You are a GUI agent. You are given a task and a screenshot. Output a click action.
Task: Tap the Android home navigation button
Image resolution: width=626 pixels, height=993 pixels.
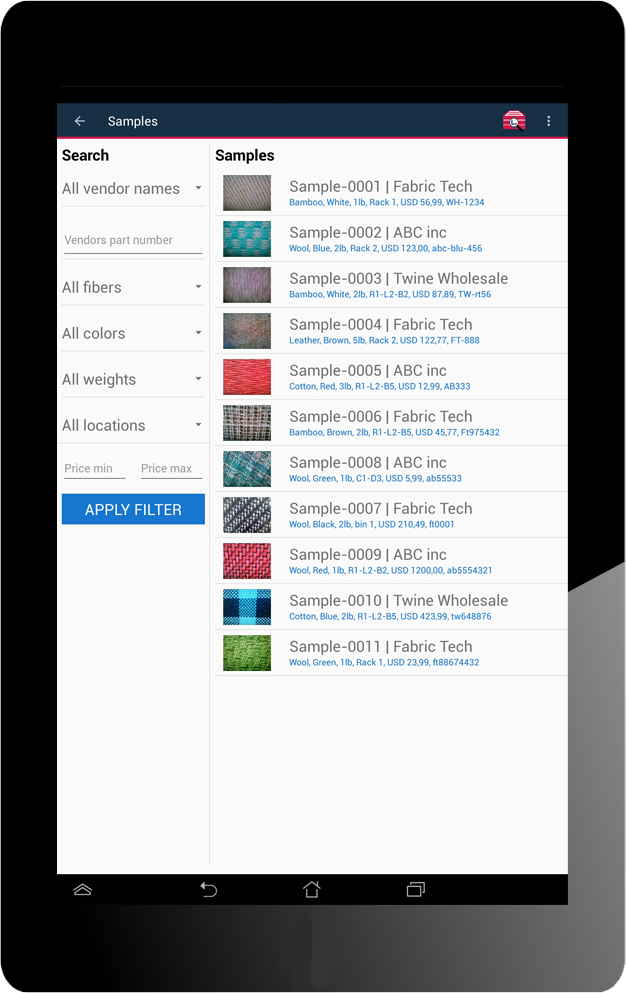(x=312, y=890)
